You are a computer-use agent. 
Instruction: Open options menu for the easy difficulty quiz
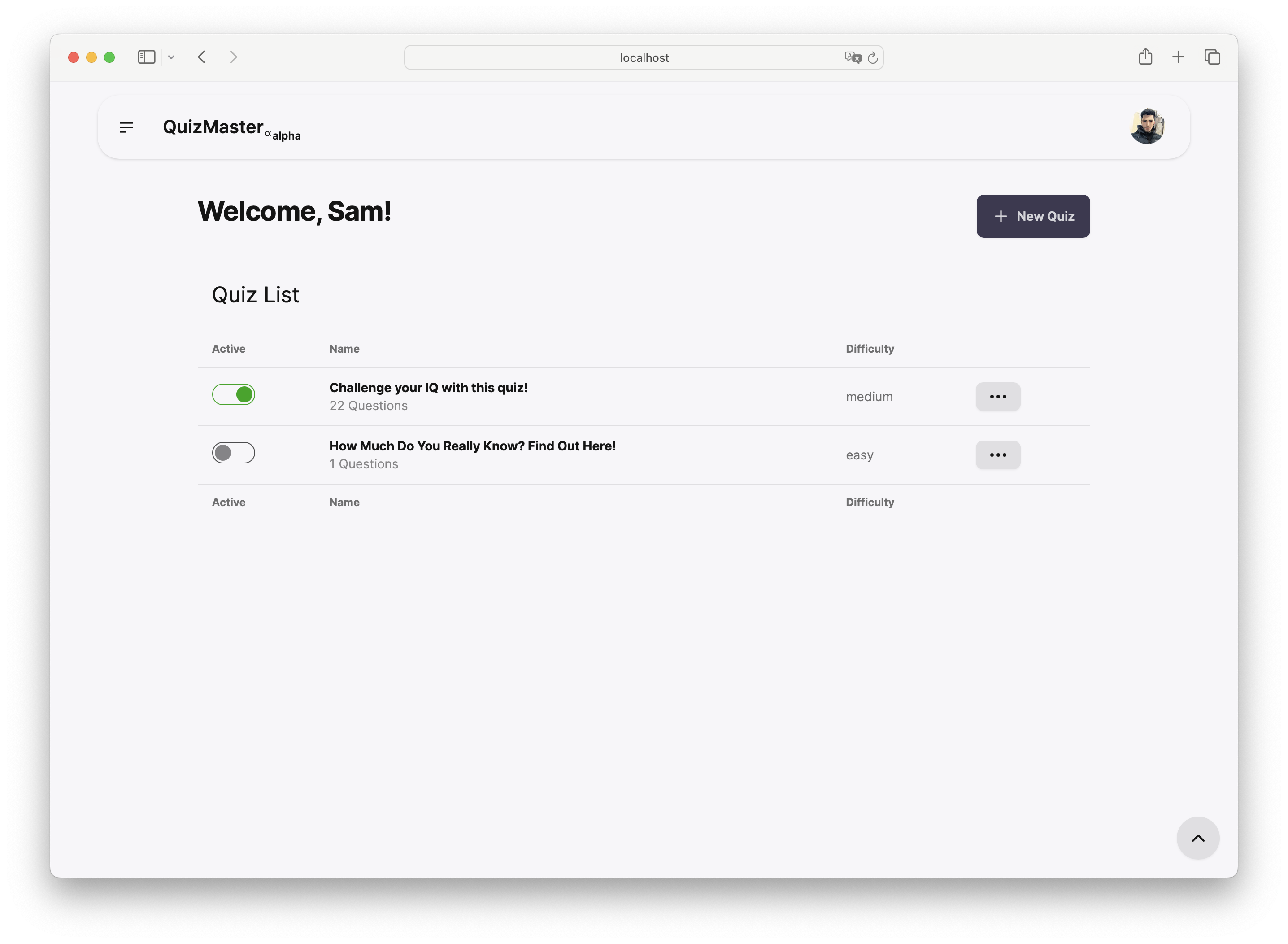coord(997,455)
